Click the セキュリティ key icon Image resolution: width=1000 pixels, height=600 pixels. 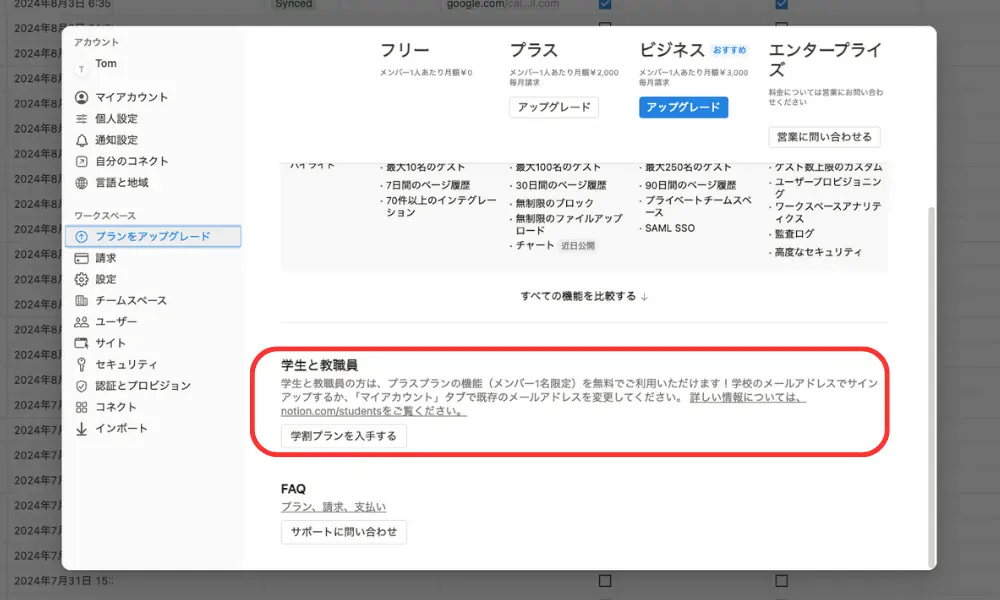[82, 364]
